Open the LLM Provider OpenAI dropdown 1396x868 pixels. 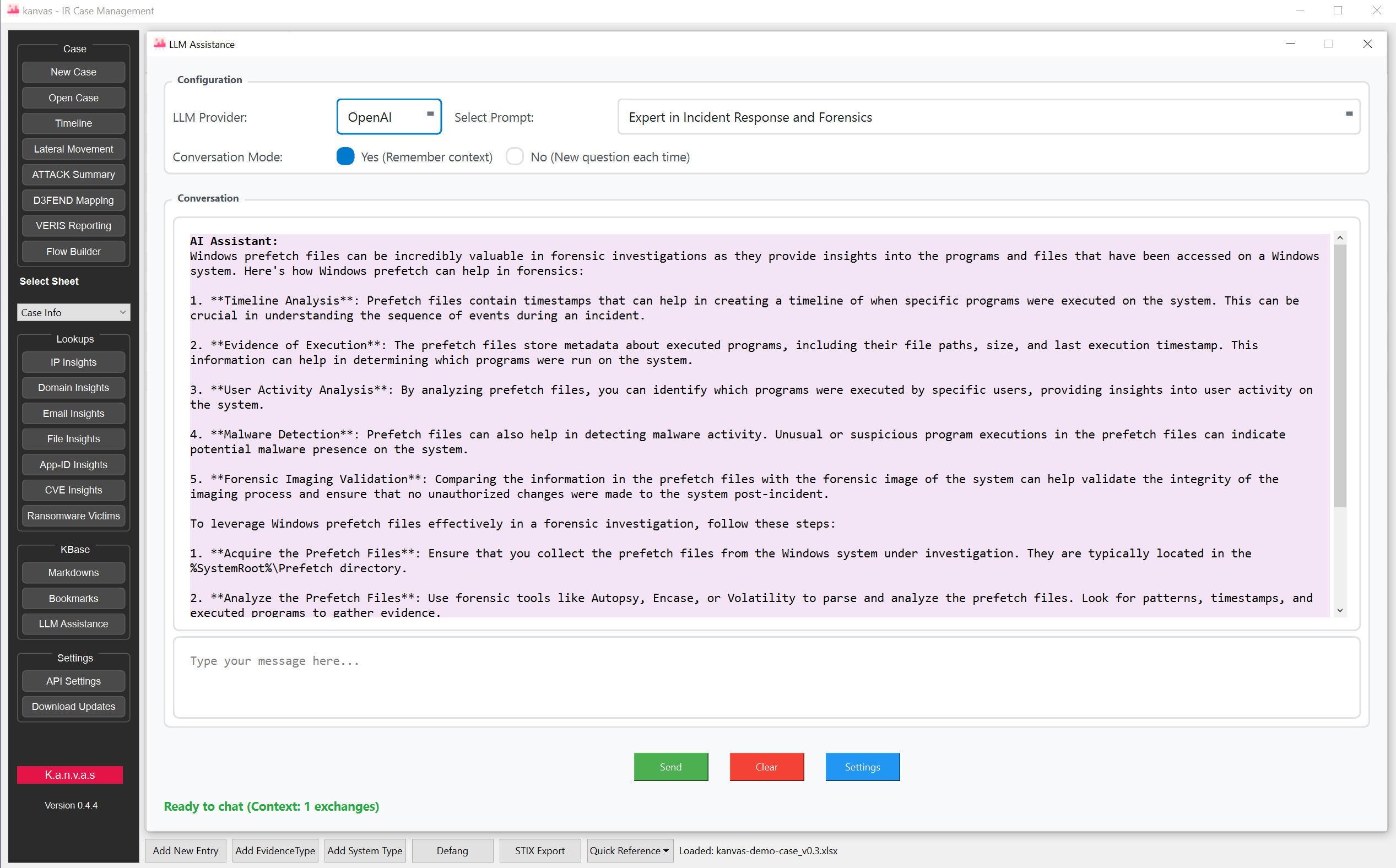[389, 117]
